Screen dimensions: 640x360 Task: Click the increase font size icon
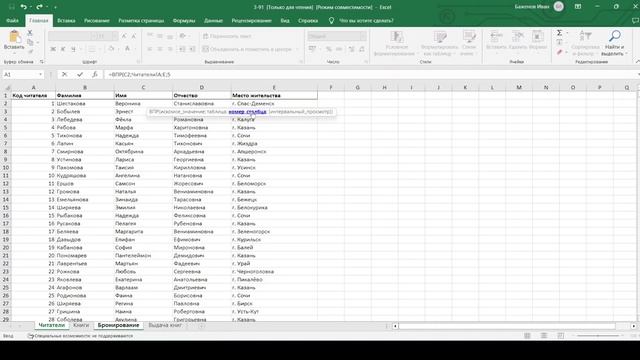124,36
